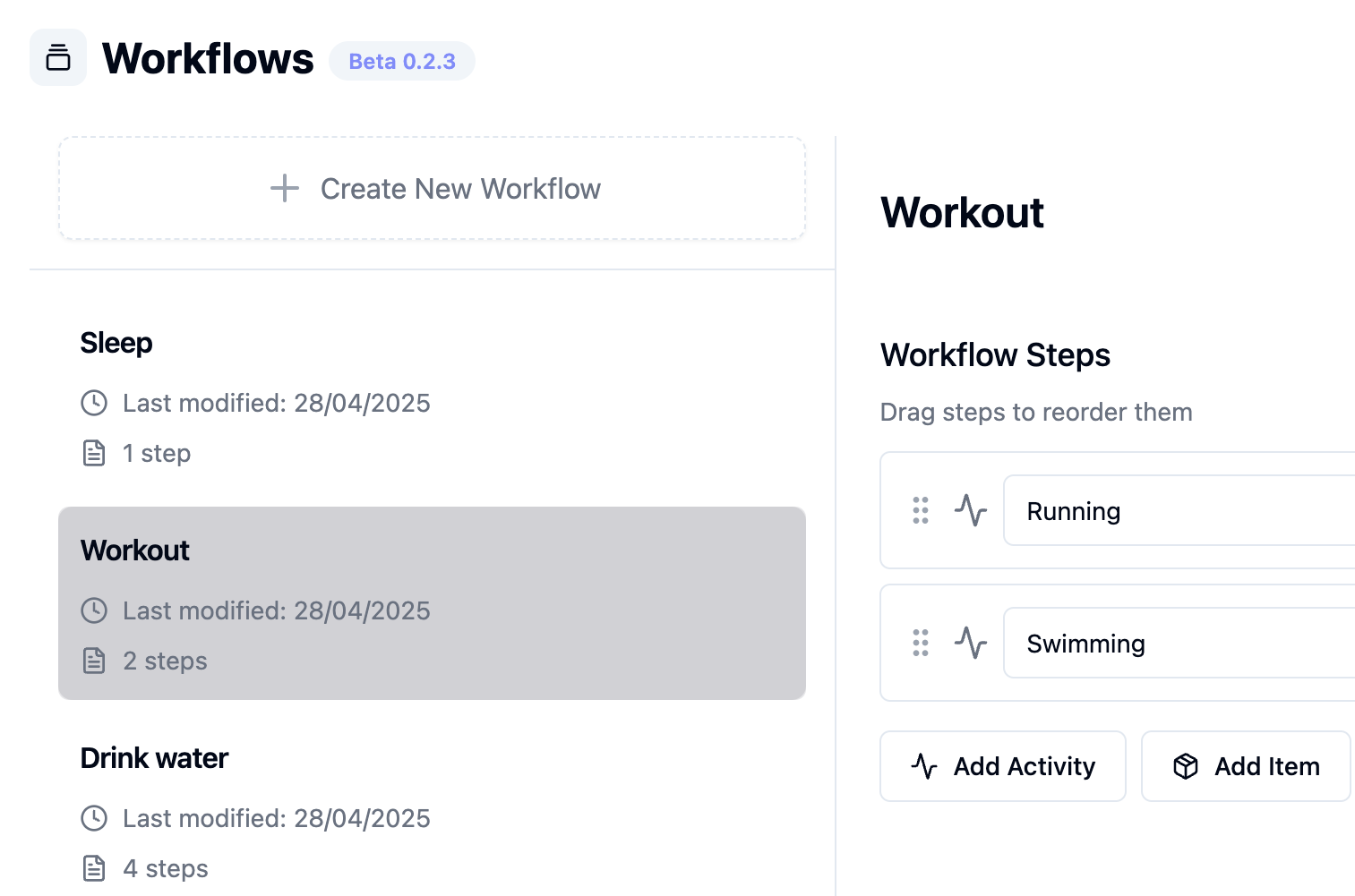Viewport: 1355px width, 896px height.
Task: Grab the drag handle next to Swimming
Action: click(921, 643)
